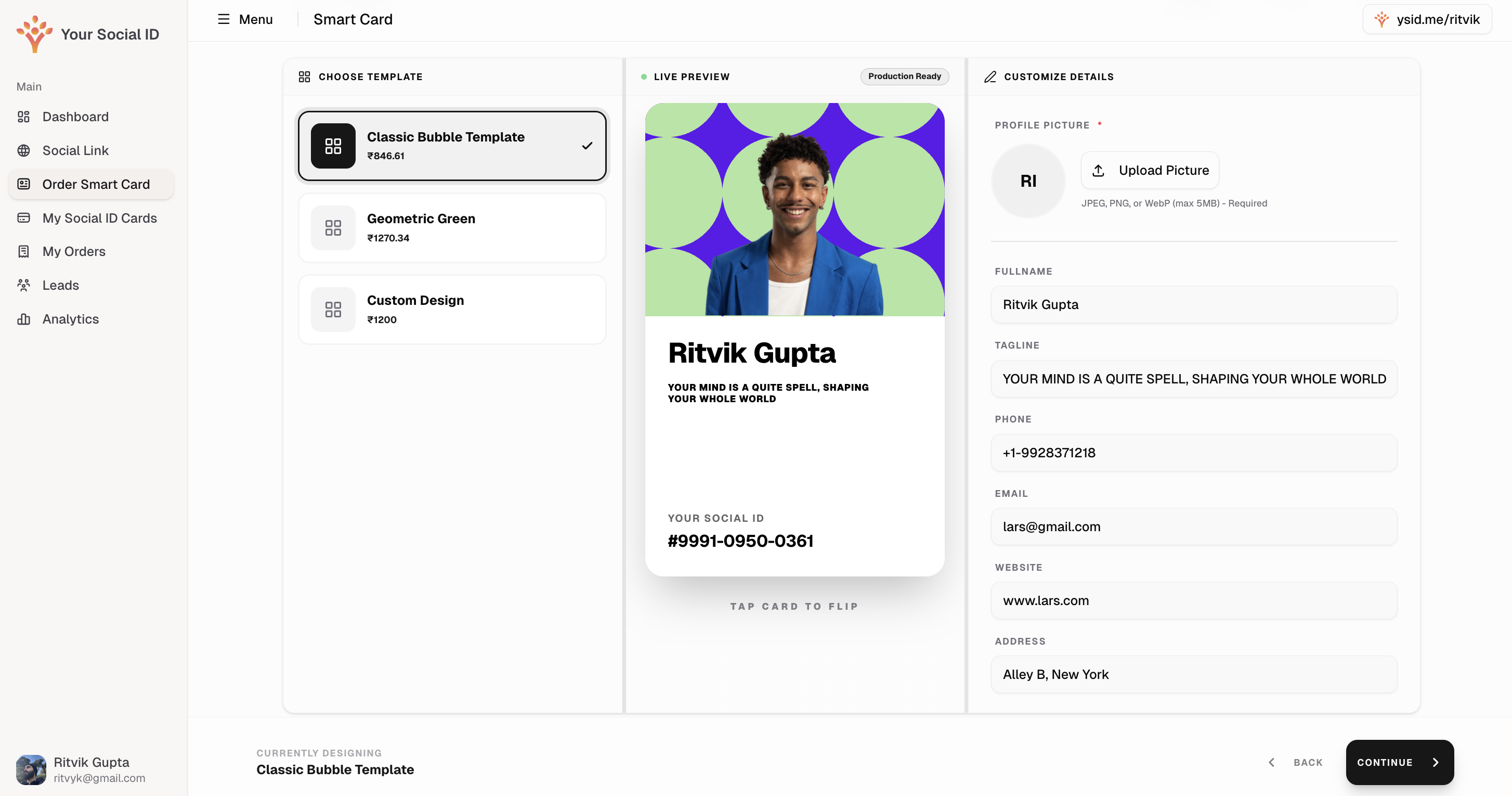Viewport: 1512px width, 796px height.
Task: Click the Smart Card header title
Action: 353,19
